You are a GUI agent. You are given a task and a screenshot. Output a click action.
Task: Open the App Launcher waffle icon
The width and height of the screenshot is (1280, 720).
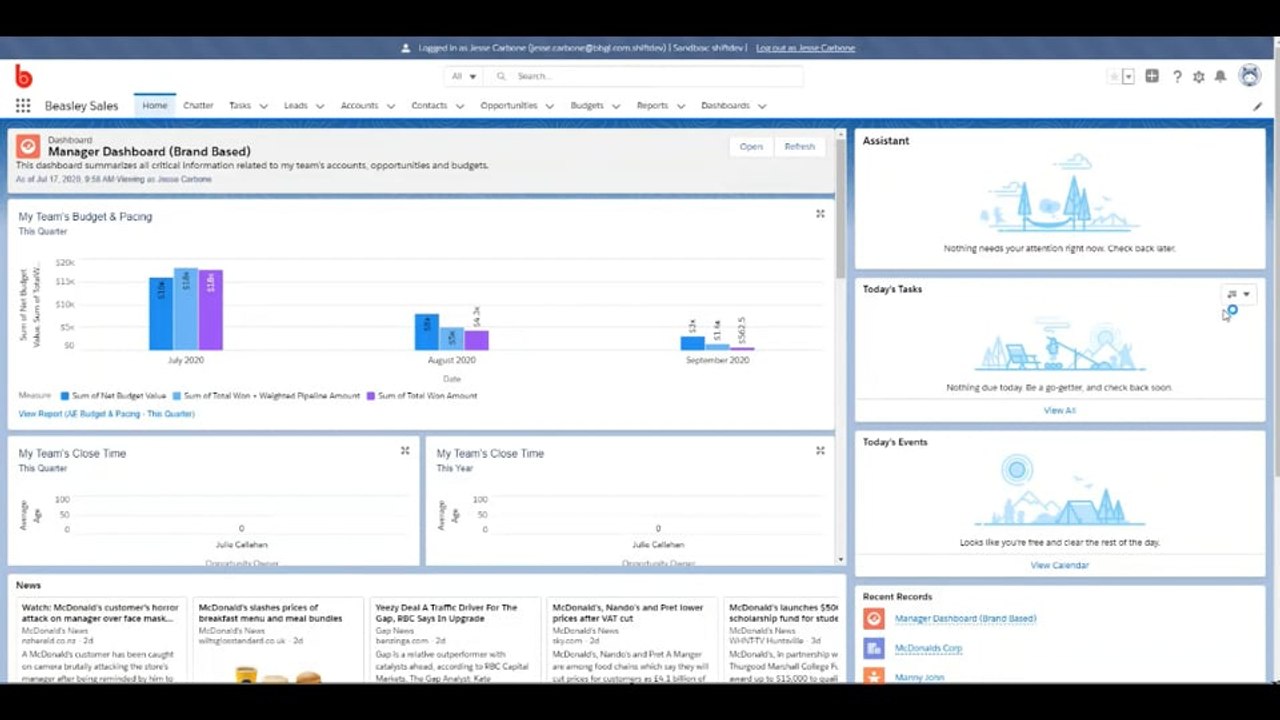23,106
